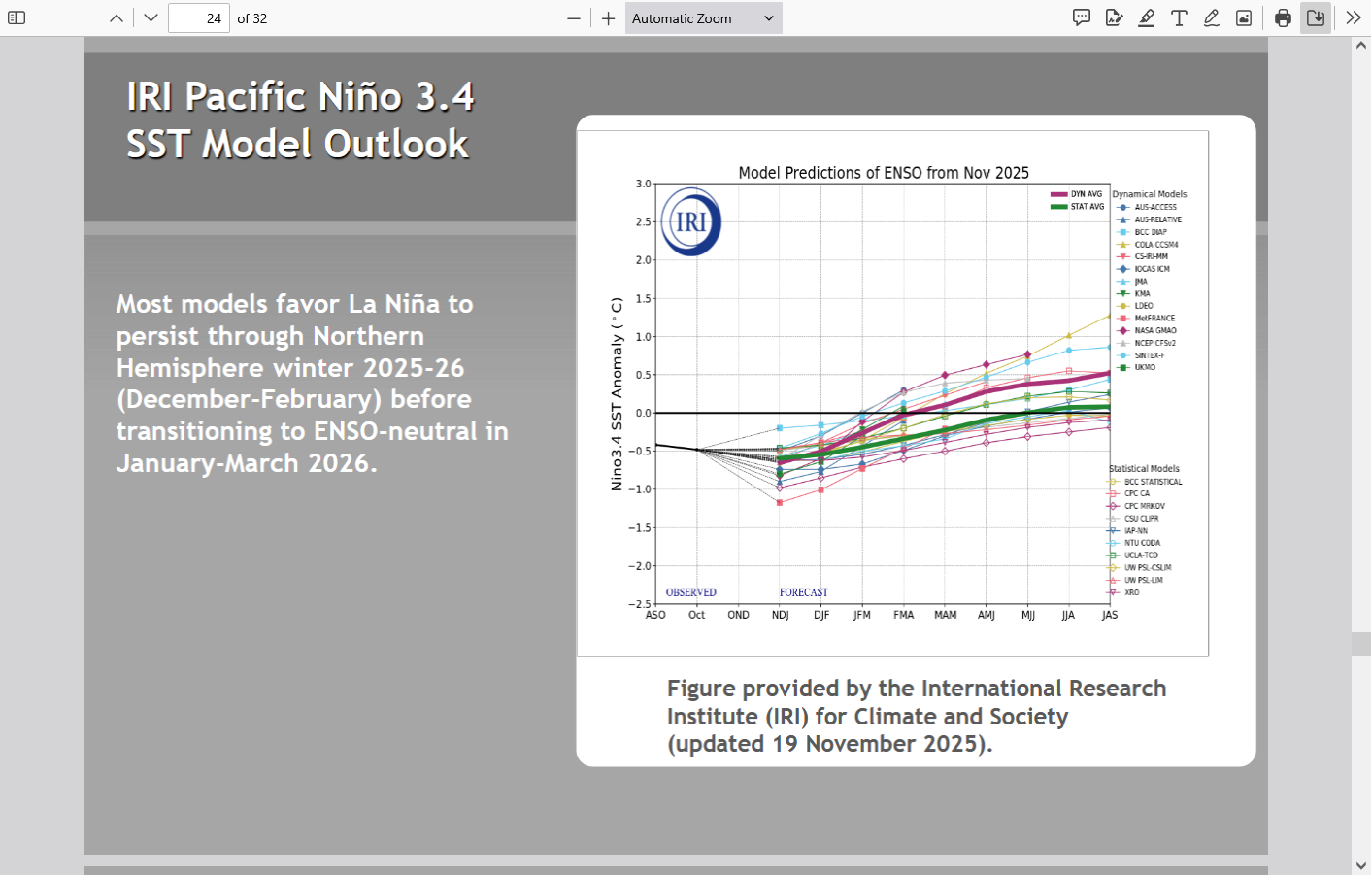This screenshot has height=875, width=1372.
Task: Click the ENSO model predictions chart
Action: pyautogui.click(x=892, y=393)
